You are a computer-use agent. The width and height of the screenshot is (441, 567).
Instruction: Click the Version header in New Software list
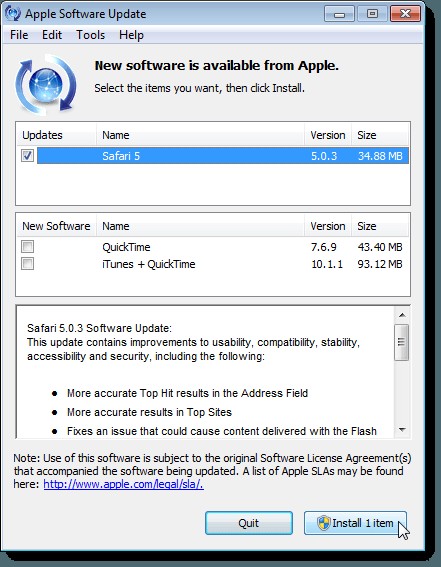click(x=328, y=226)
